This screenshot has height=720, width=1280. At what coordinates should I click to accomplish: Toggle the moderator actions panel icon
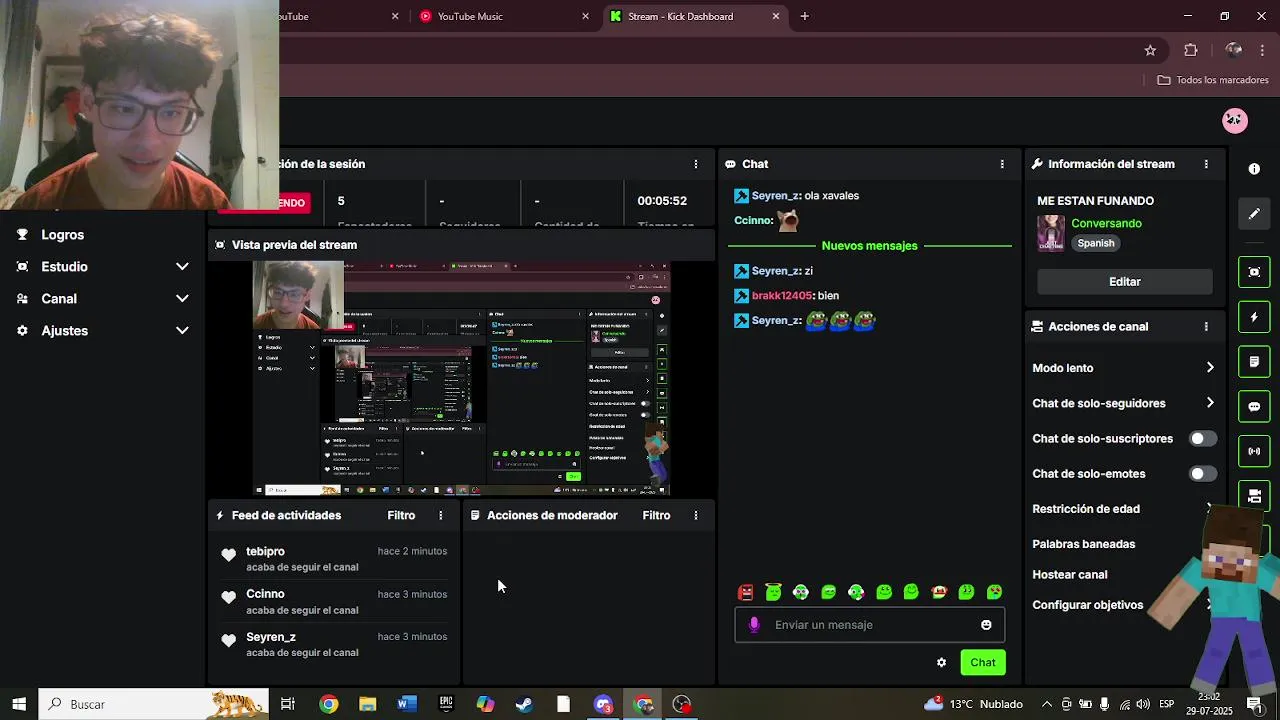1254,361
